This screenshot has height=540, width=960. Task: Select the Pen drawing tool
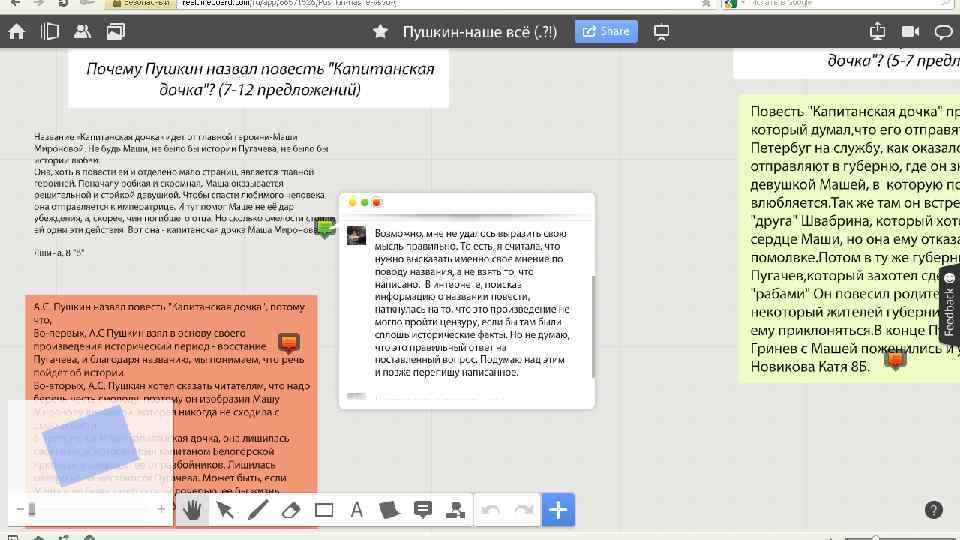[x=258, y=510]
